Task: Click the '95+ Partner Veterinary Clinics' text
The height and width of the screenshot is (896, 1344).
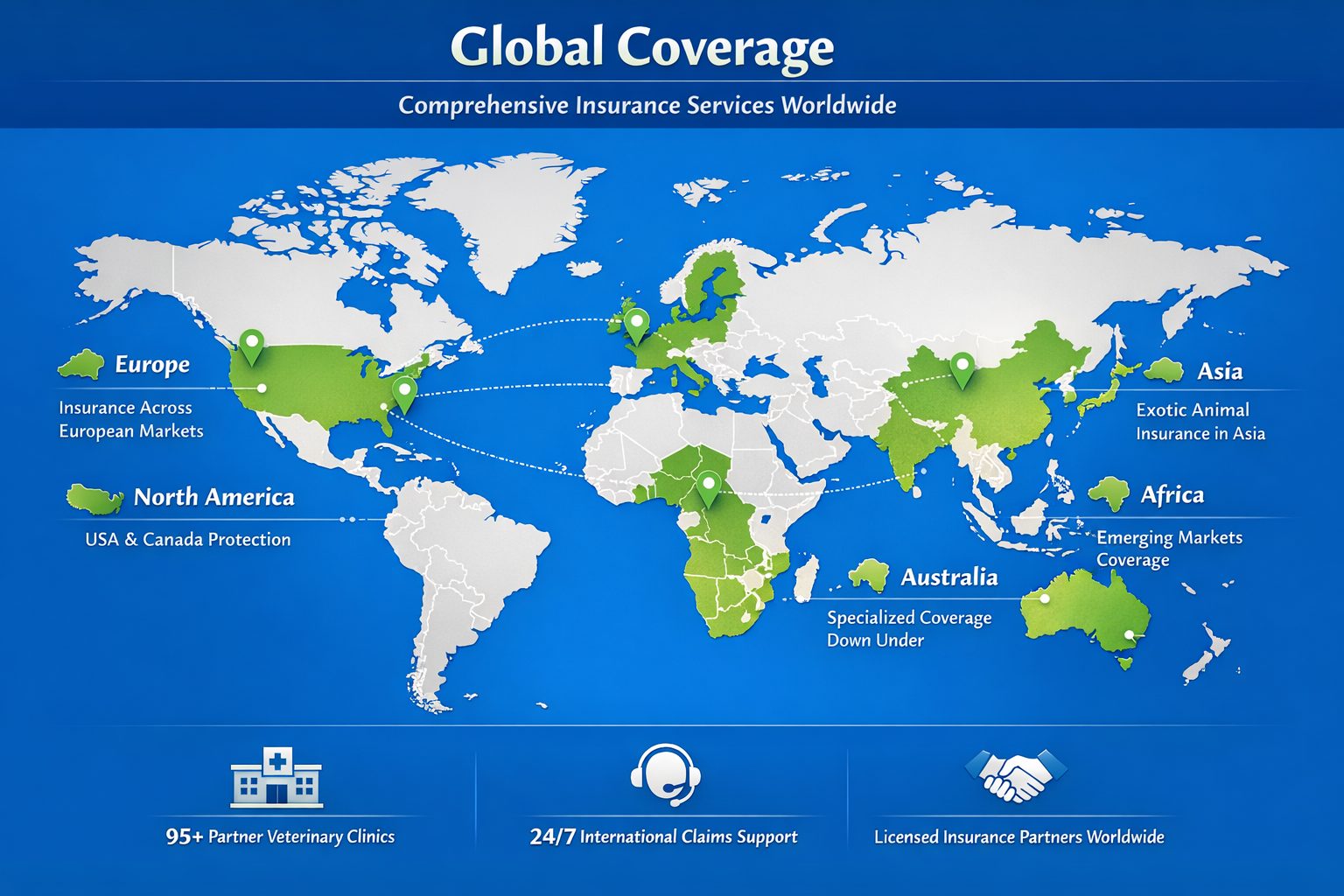Action: pos(280,836)
